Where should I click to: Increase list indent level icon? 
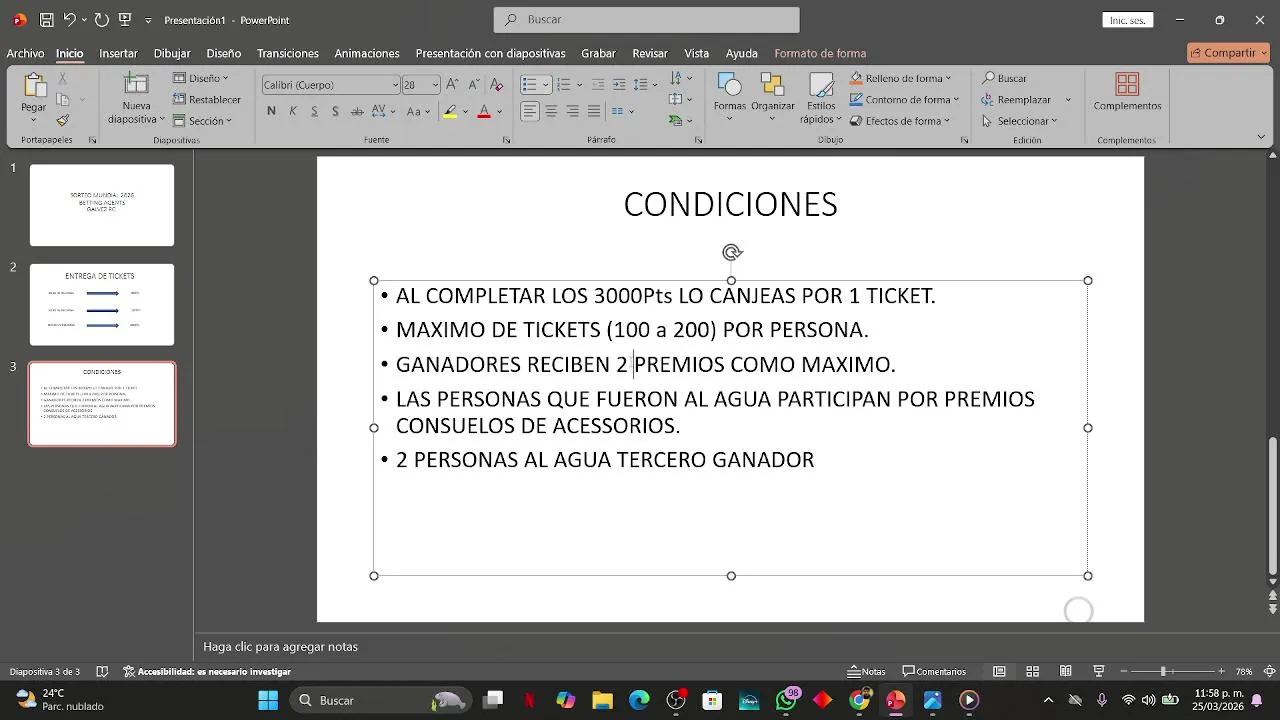[619, 85]
